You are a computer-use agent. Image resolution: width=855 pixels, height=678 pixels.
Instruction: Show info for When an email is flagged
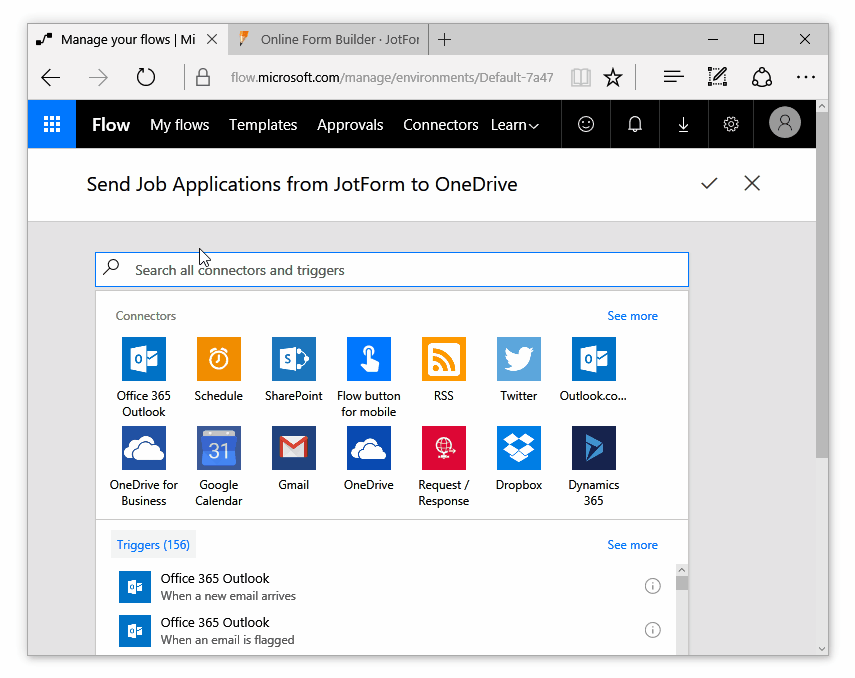[x=652, y=630]
